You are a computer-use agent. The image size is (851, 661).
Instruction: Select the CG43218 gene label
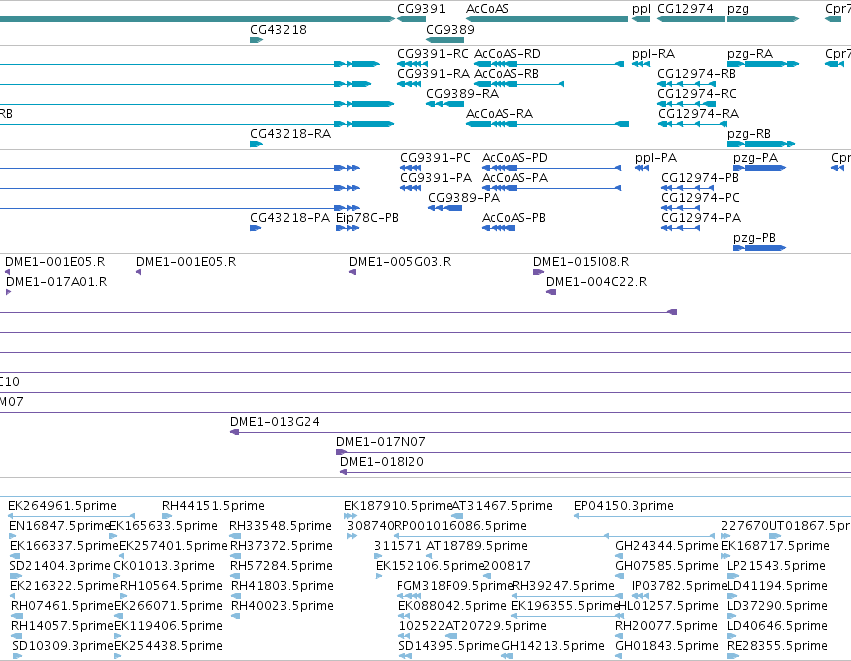278,29
